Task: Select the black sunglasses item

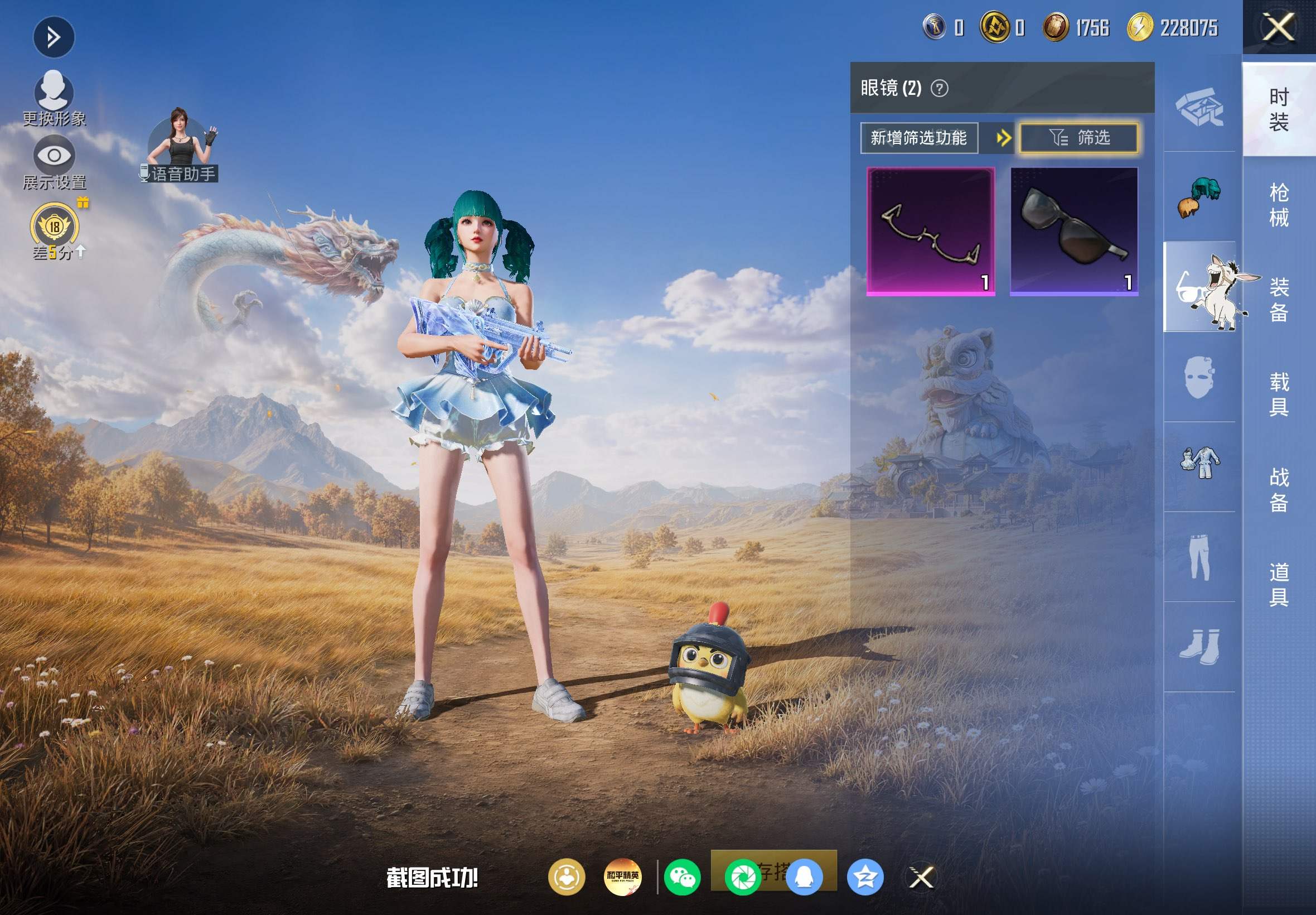Action: coord(1073,232)
